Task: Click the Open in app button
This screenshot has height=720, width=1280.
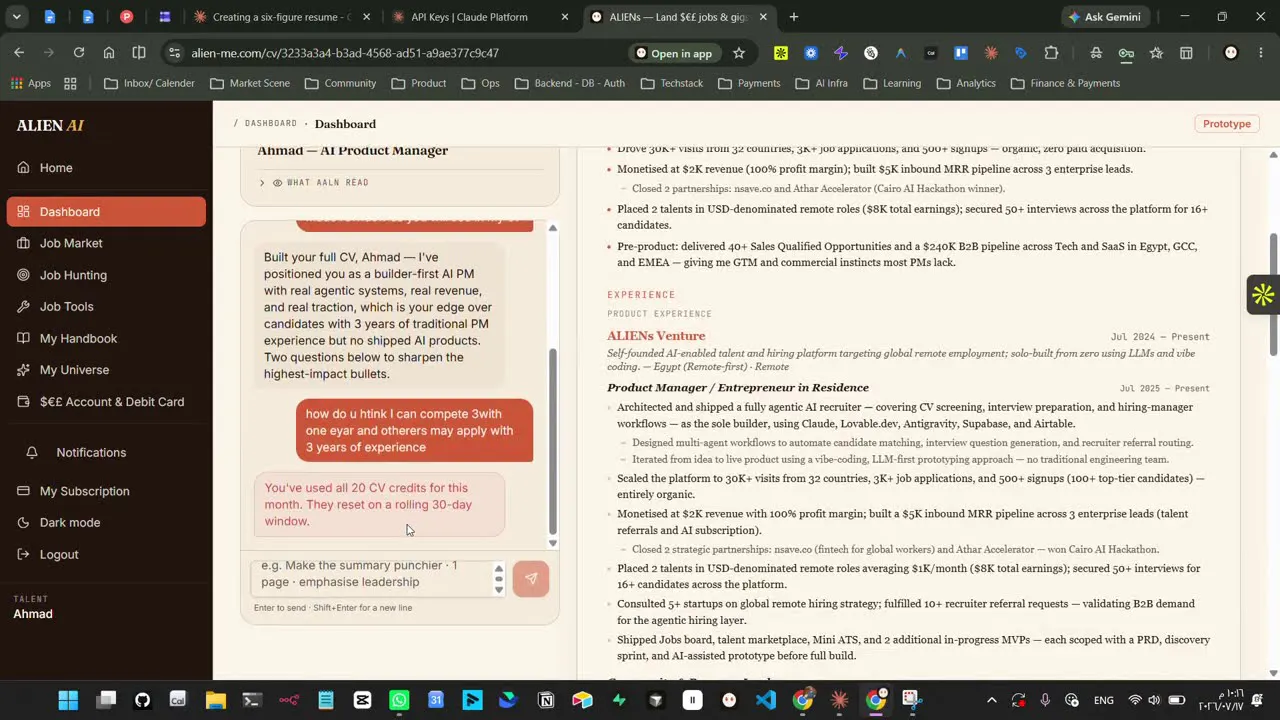Action: pyautogui.click(x=674, y=53)
